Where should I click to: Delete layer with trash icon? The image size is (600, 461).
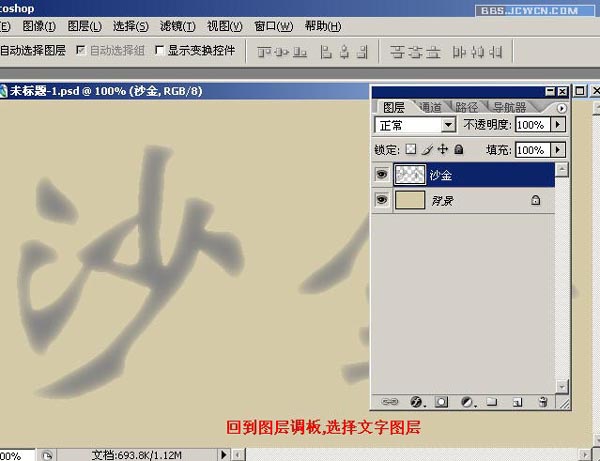click(x=542, y=402)
